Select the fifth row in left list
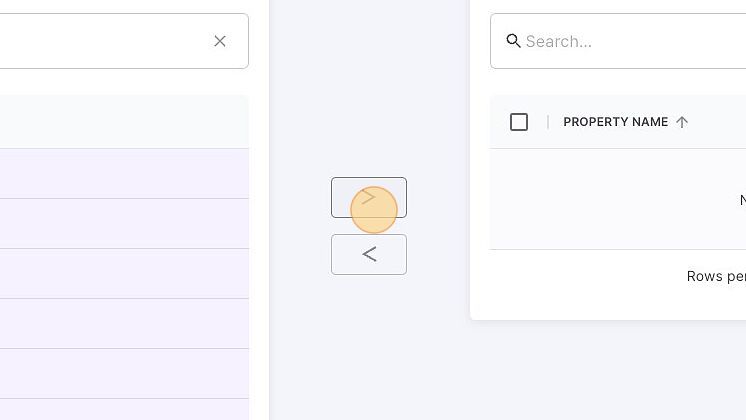Screen dimensions: 746x420 (124, 373)
